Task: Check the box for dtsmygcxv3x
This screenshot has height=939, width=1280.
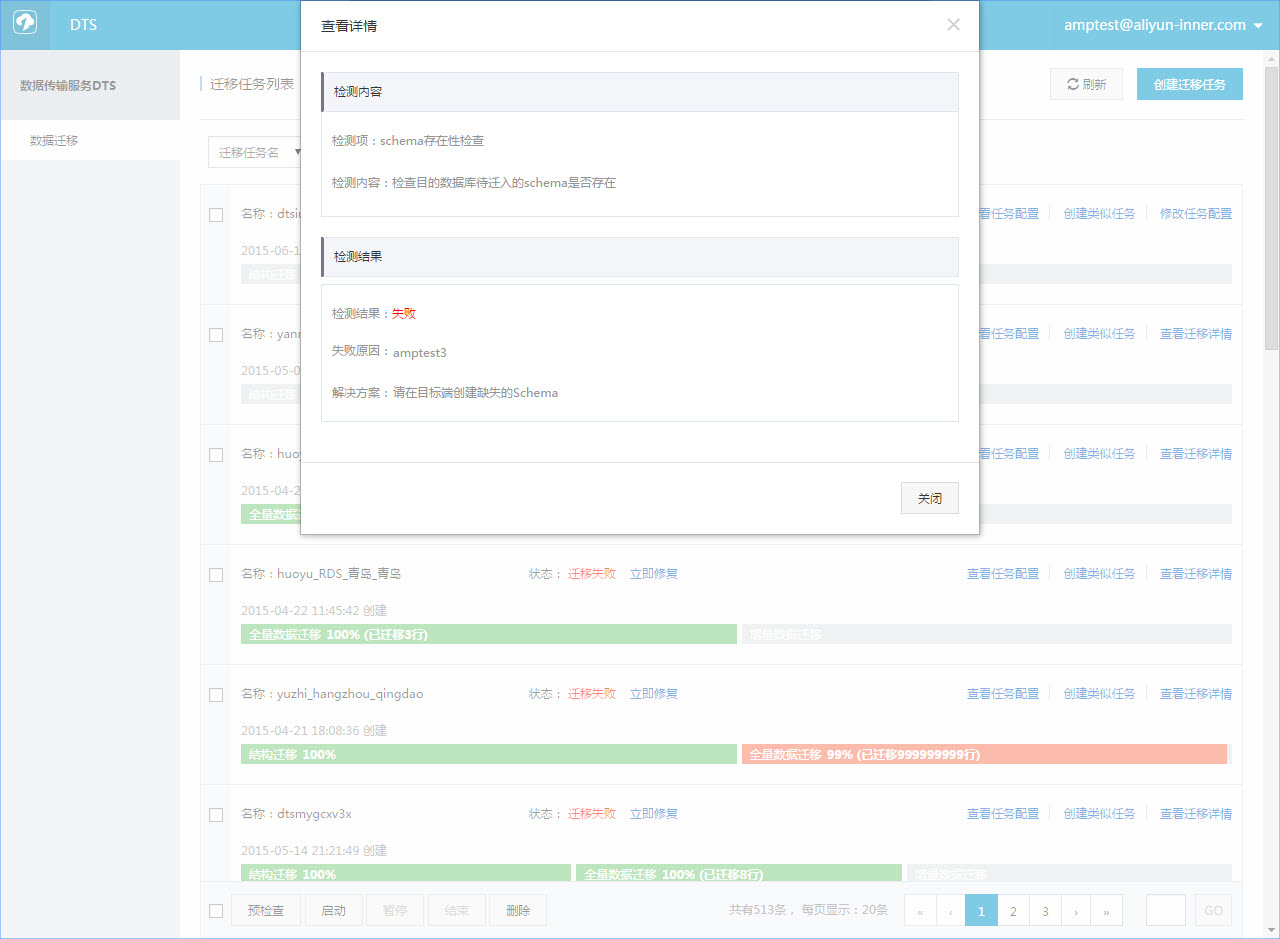Action: tap(216, 815)
